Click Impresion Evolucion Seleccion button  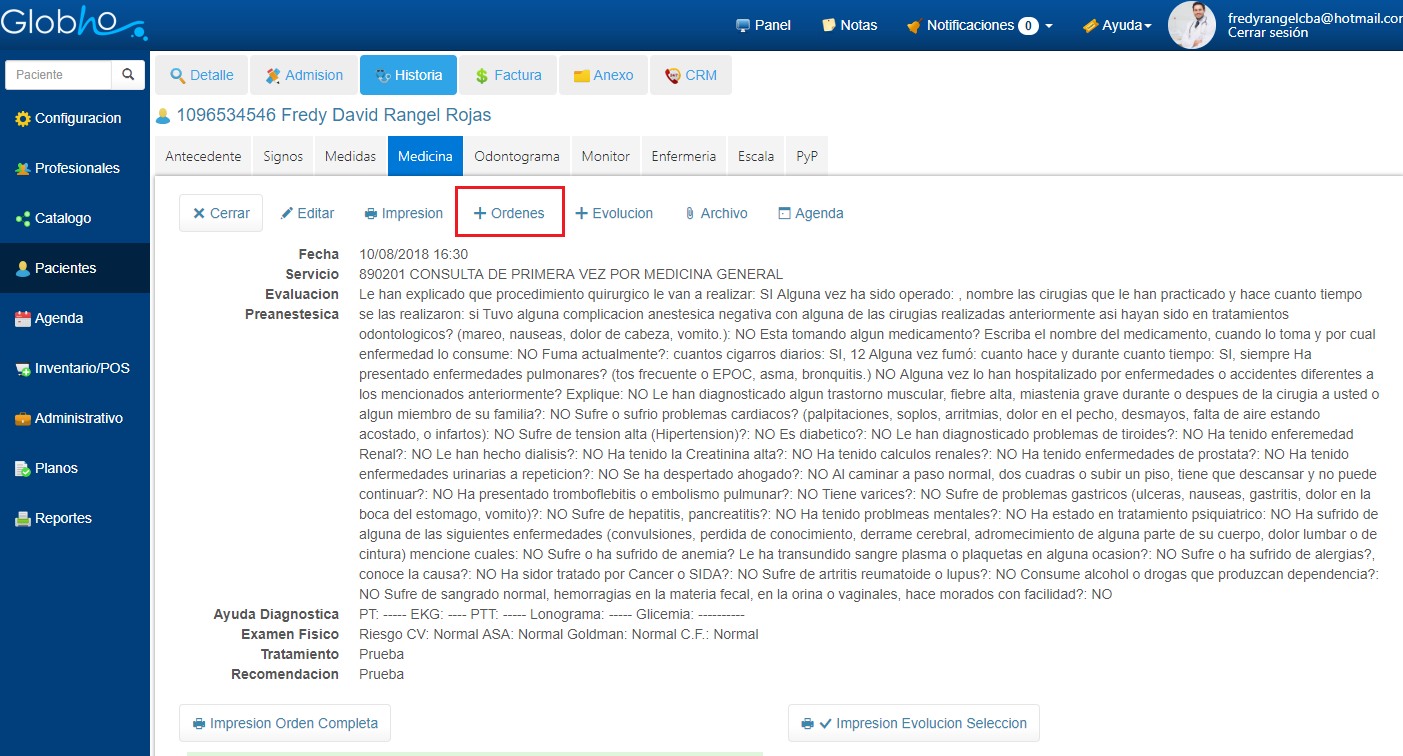[914, 723]
